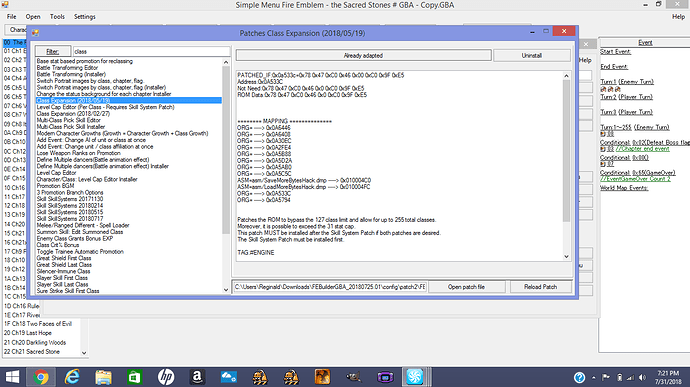Open the Tools menu
Viewport: 690px width, 387px height.
coord(57,17)
